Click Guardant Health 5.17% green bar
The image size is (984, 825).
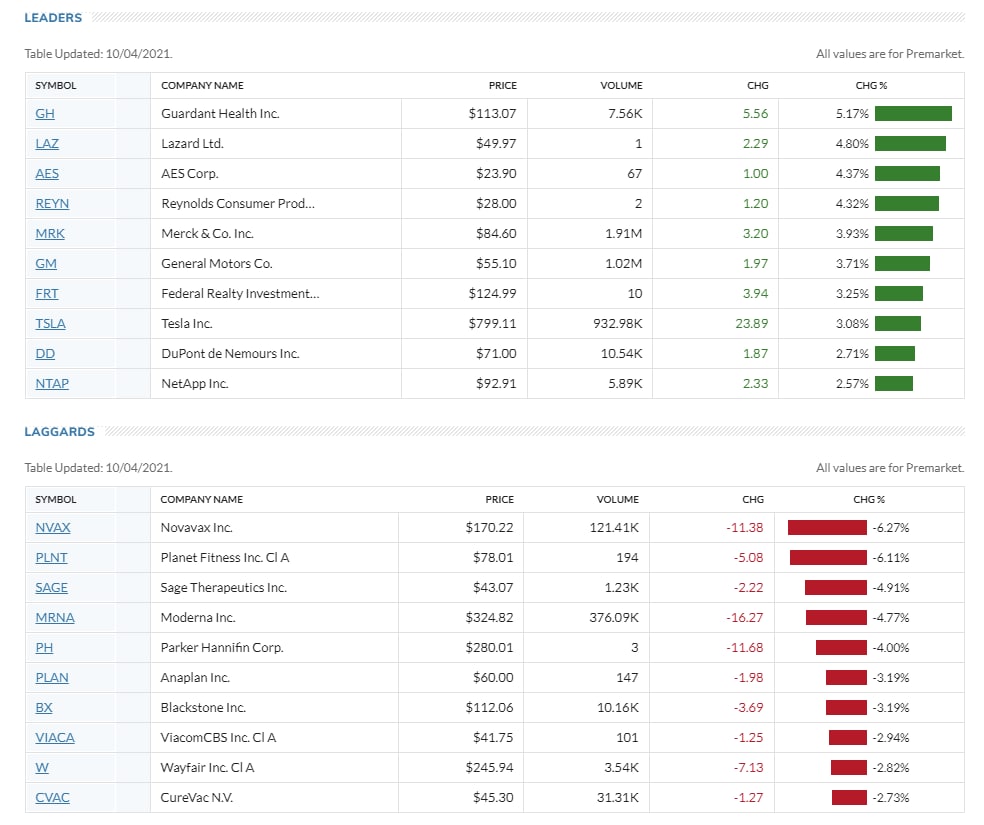[x=913, y=114]
